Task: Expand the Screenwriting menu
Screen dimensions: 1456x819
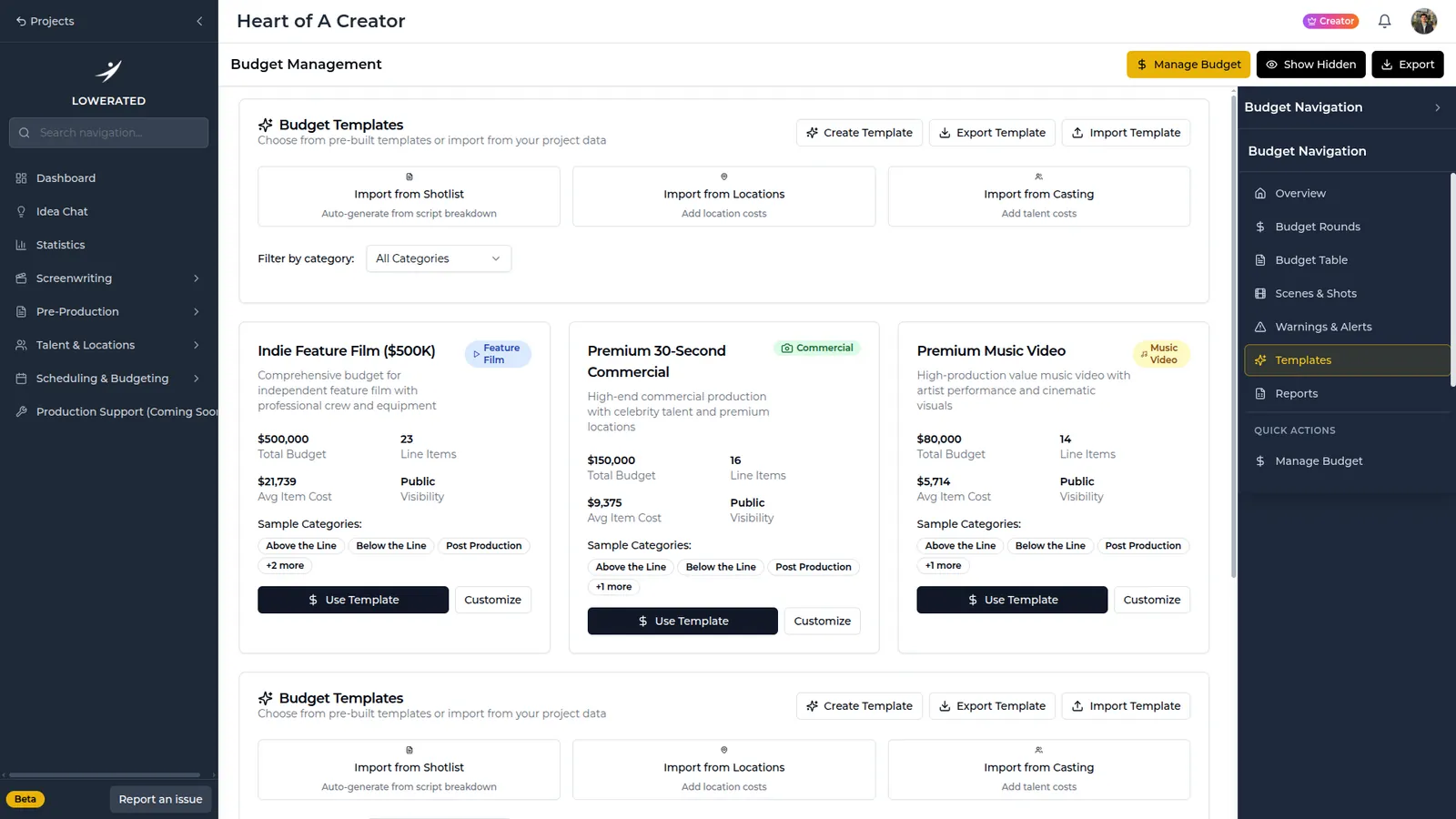Action: tap(109, 278)
